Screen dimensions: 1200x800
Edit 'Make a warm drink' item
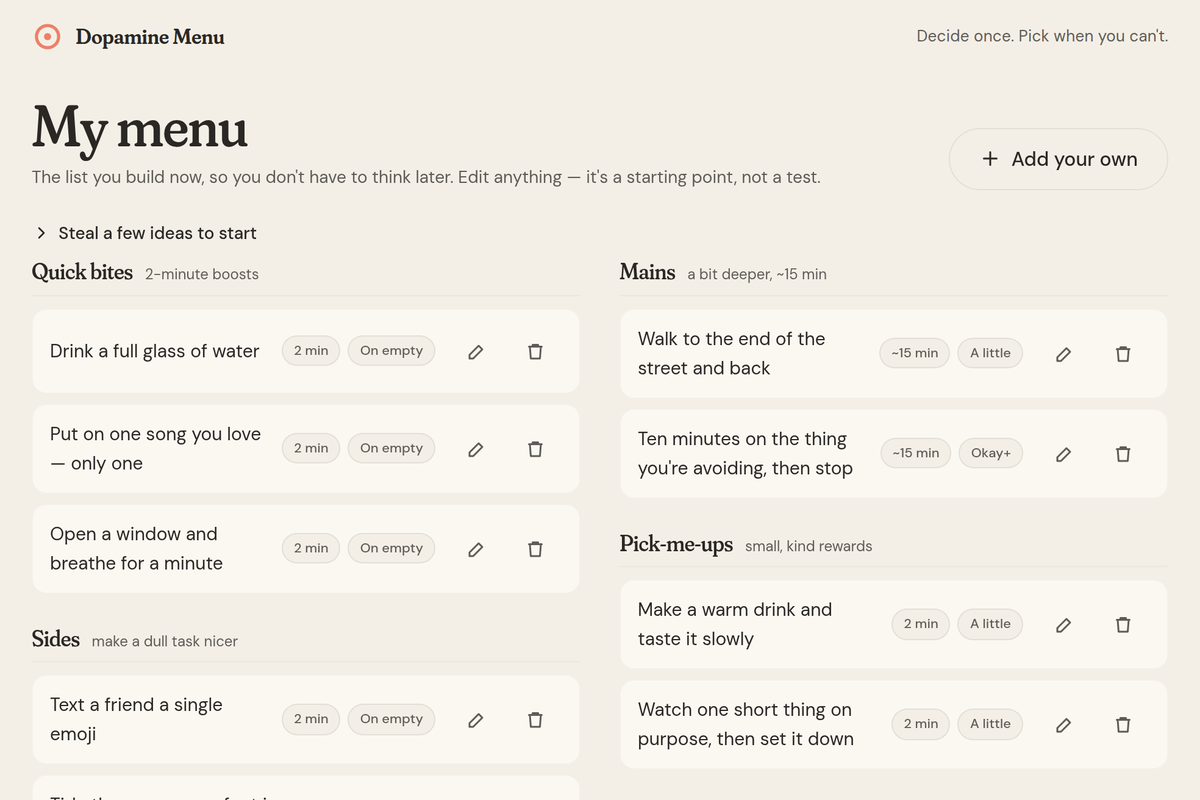[x=1064, y=624]
